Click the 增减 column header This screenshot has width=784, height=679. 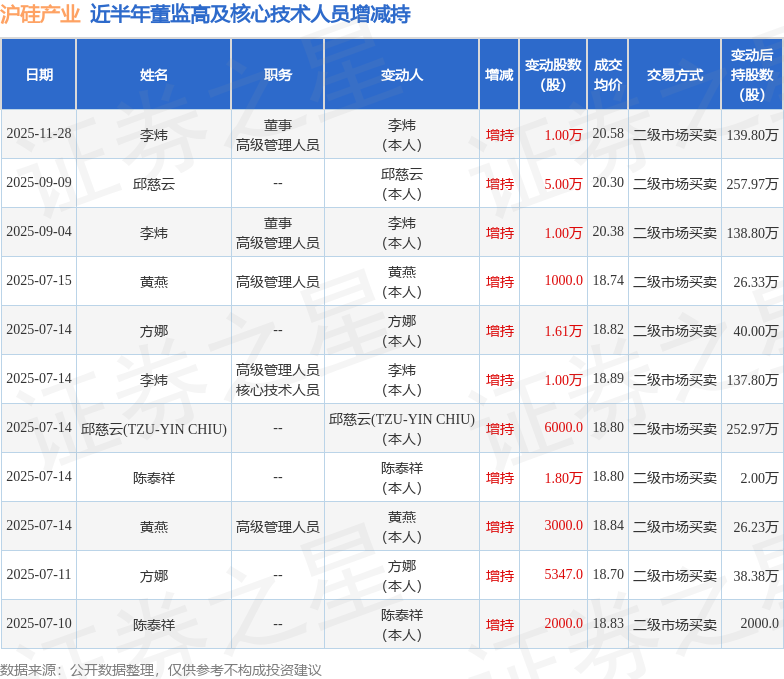click(499, 74)
